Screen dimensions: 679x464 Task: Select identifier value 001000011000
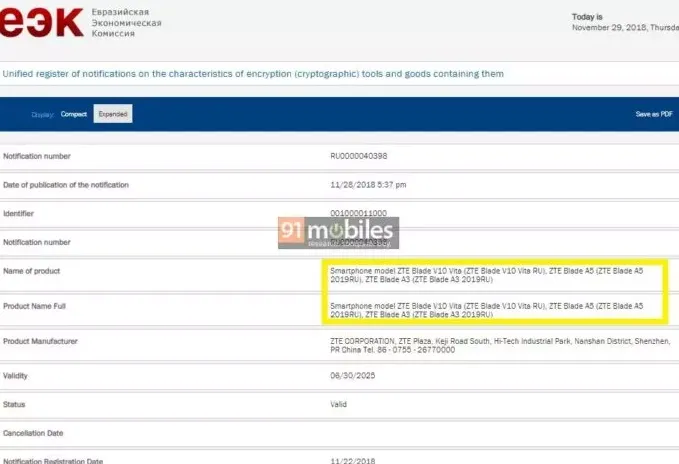(359, 213)
